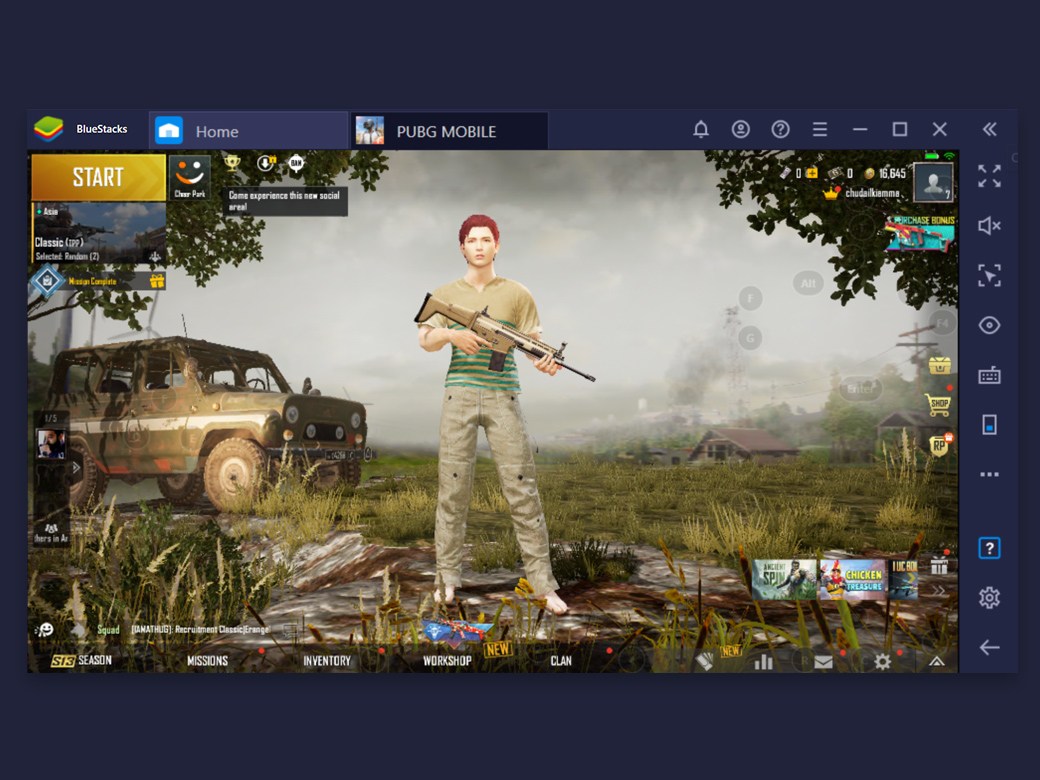
Task: Open Squad chat channel
Action: pyautogui.click(x=108, y=629)
